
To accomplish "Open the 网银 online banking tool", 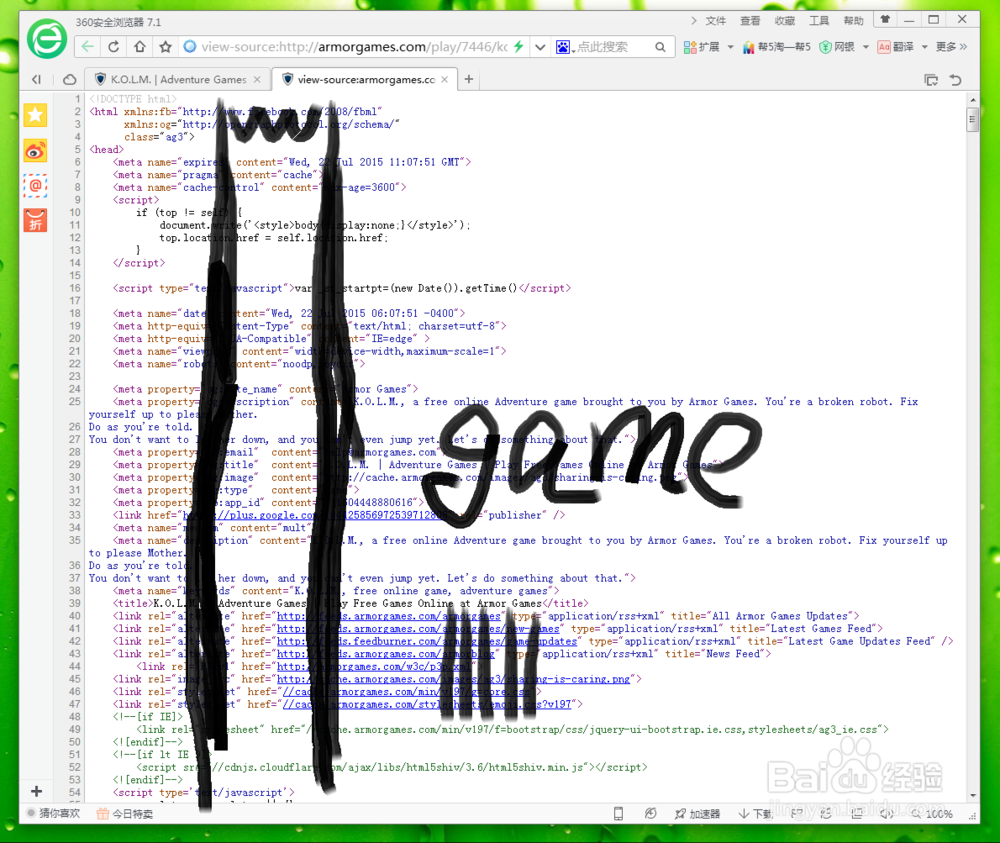I will pos(837,47).
